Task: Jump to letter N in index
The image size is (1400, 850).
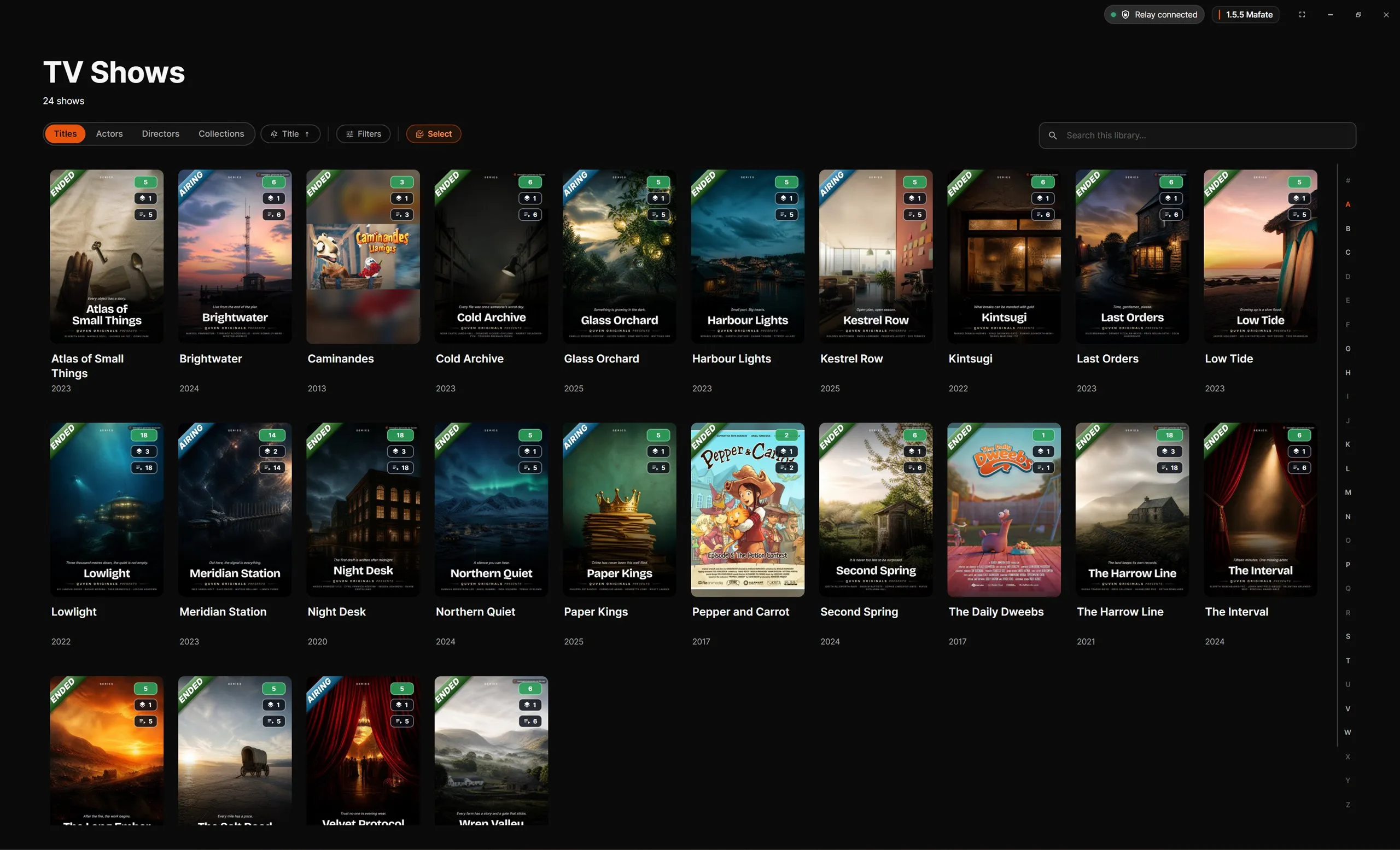Action: 1347,517
